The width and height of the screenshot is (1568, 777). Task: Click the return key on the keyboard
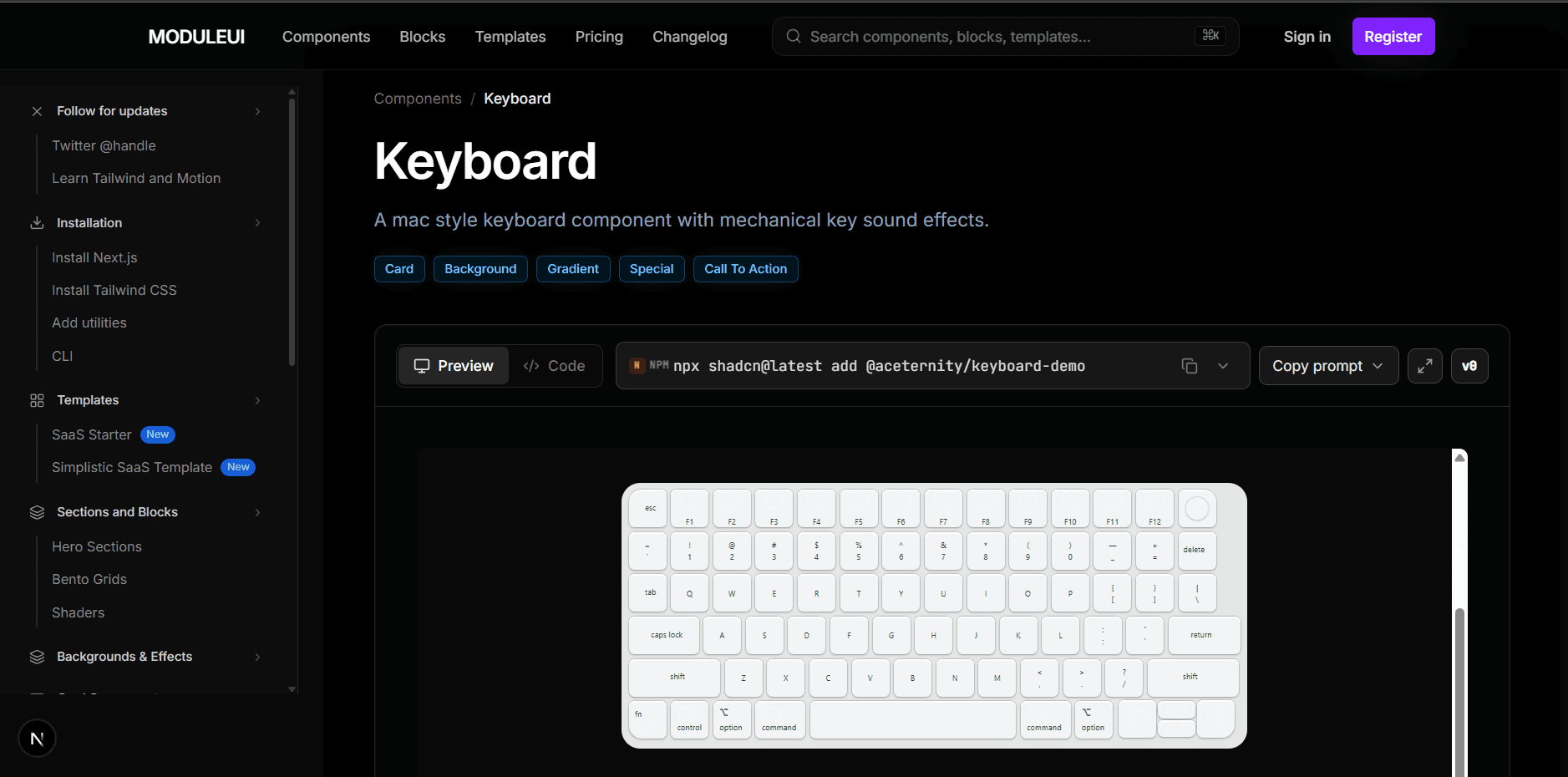[1204, 635]
